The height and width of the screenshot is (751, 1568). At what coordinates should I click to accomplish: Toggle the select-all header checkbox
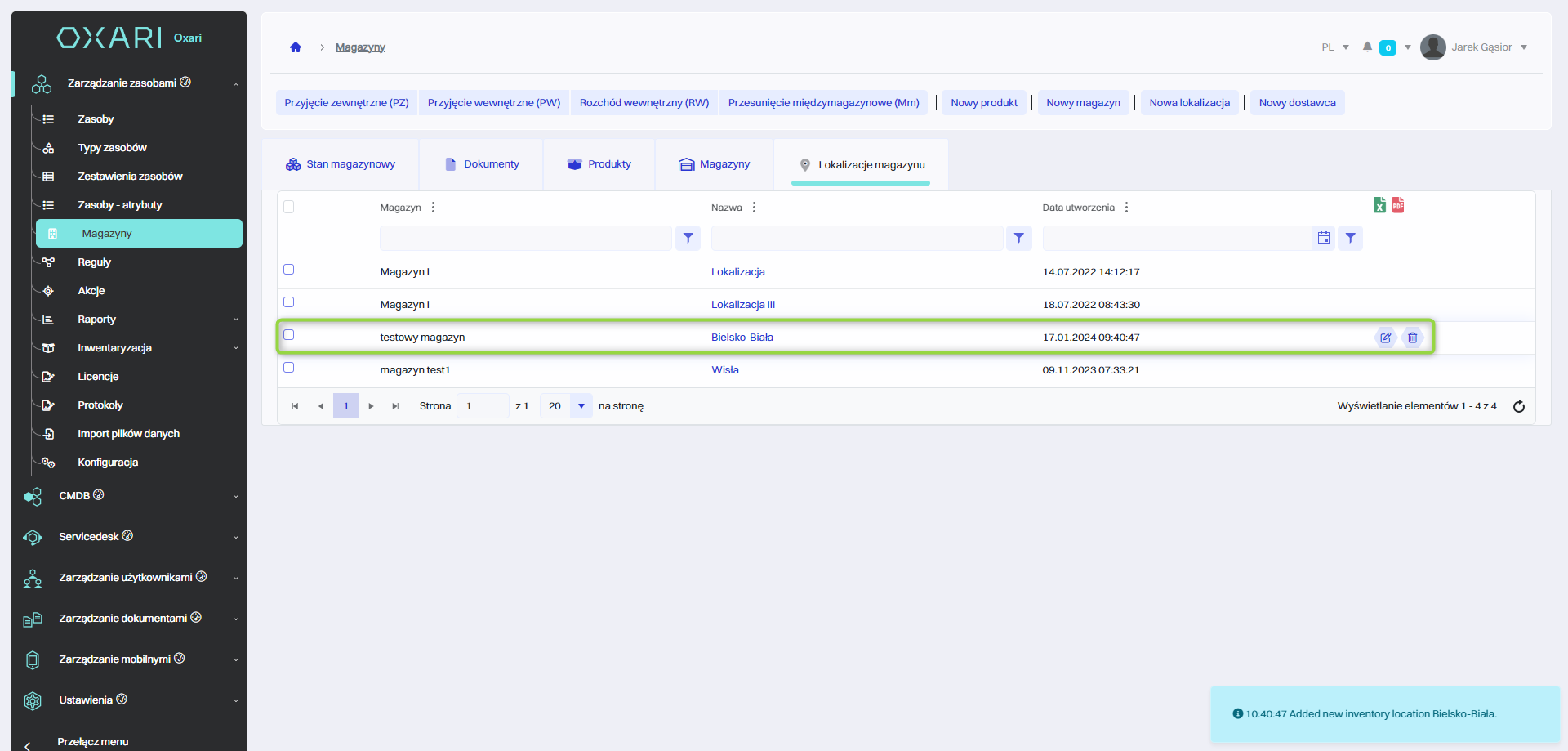click(x=288, y=207)
